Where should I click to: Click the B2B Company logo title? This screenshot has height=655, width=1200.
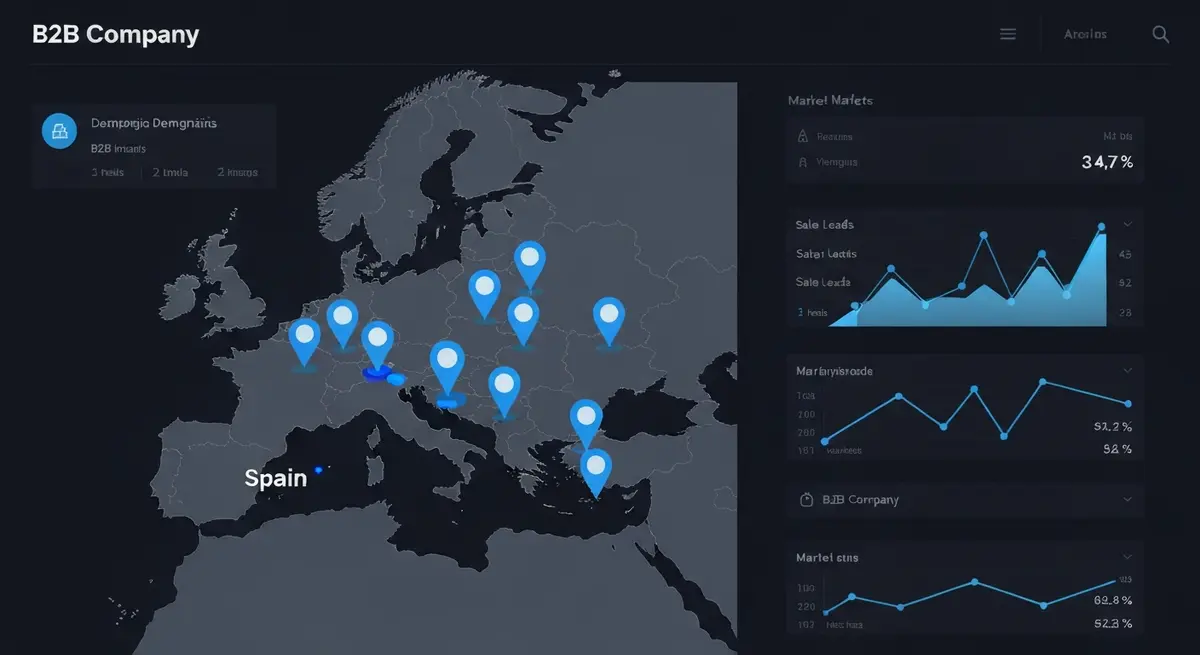tap(116, 34)
